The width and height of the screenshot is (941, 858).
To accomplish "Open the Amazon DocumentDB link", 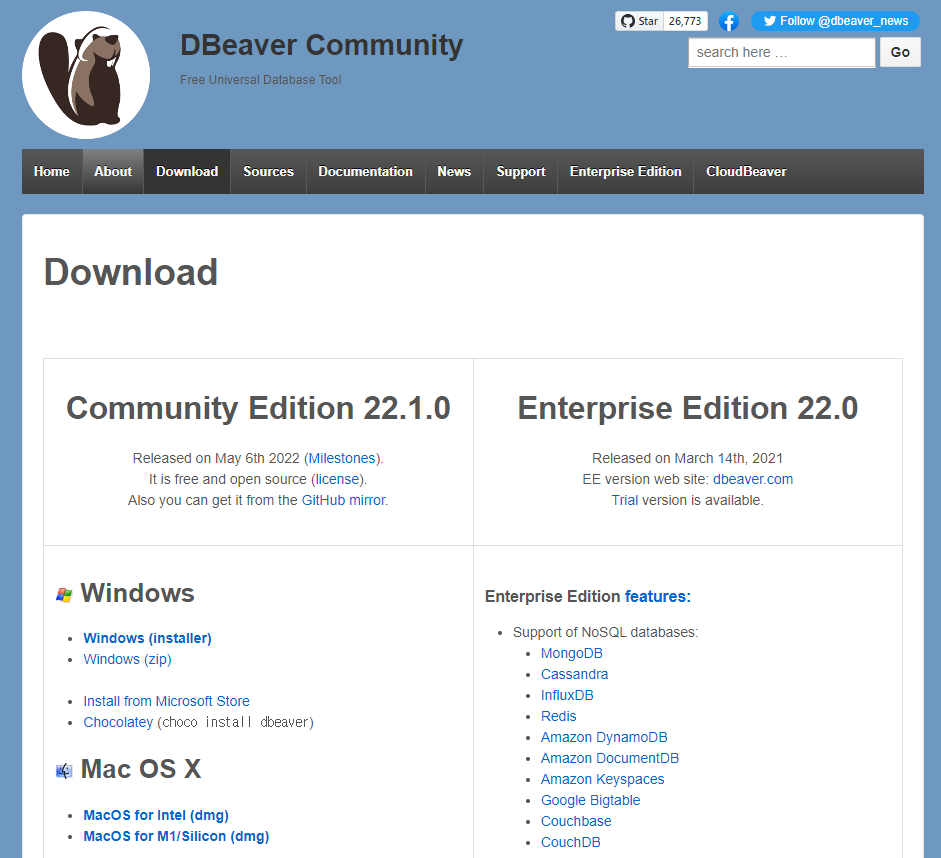I will pos(610,758).
